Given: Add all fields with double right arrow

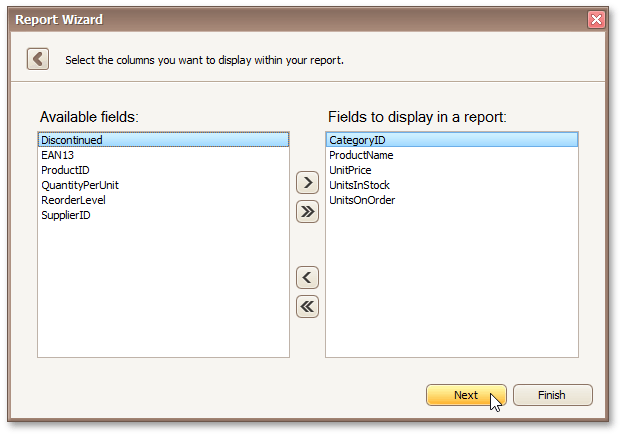Looking at the screenshot, I should coord(308,211).
